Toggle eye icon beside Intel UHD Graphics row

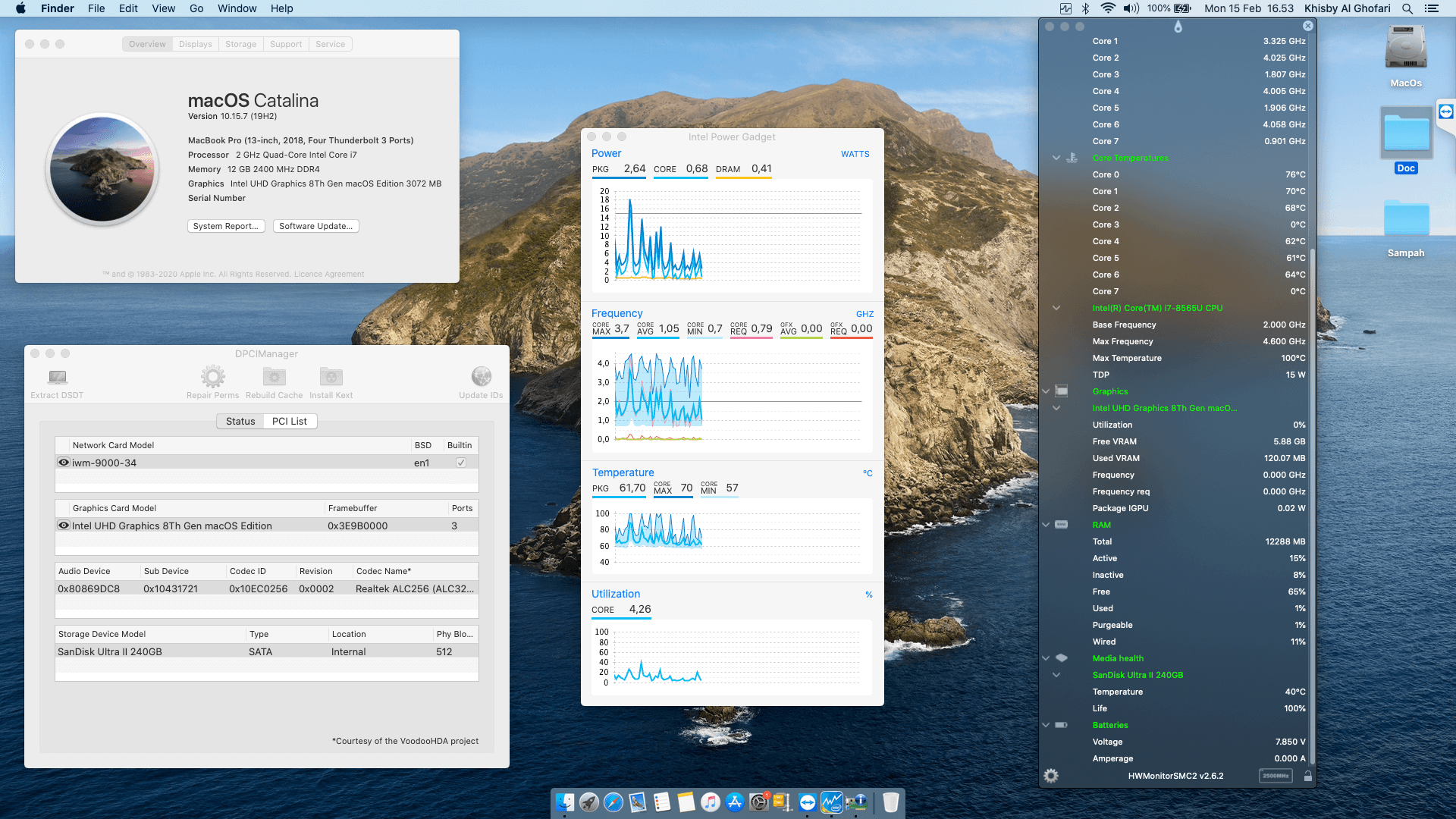pos(64,526)
